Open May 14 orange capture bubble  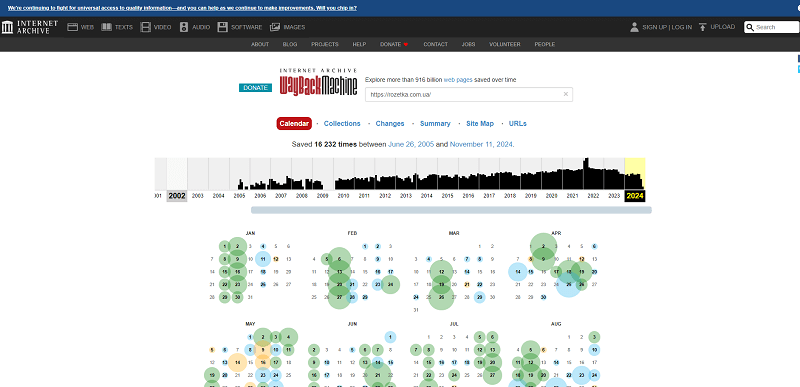[237, 362]
